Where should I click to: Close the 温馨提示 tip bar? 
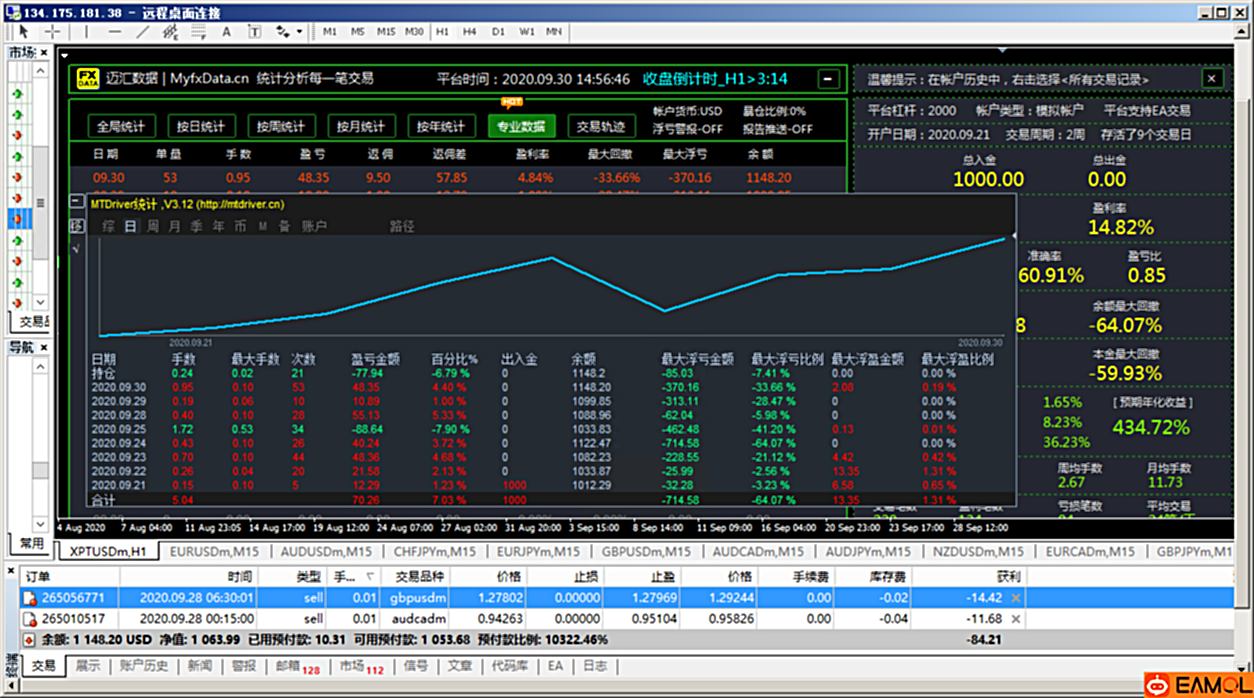click(x=1212, y=78)
